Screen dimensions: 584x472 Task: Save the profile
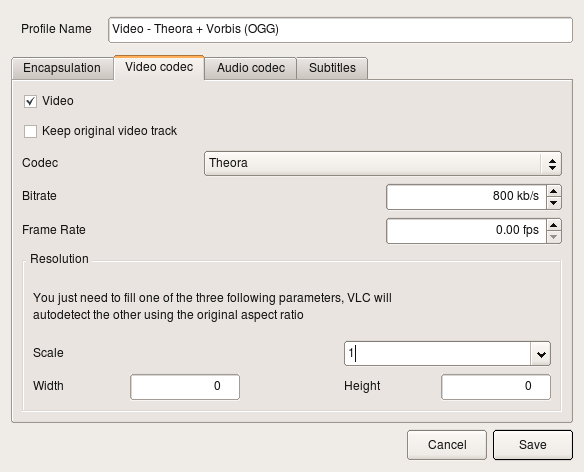coord(533,445)
